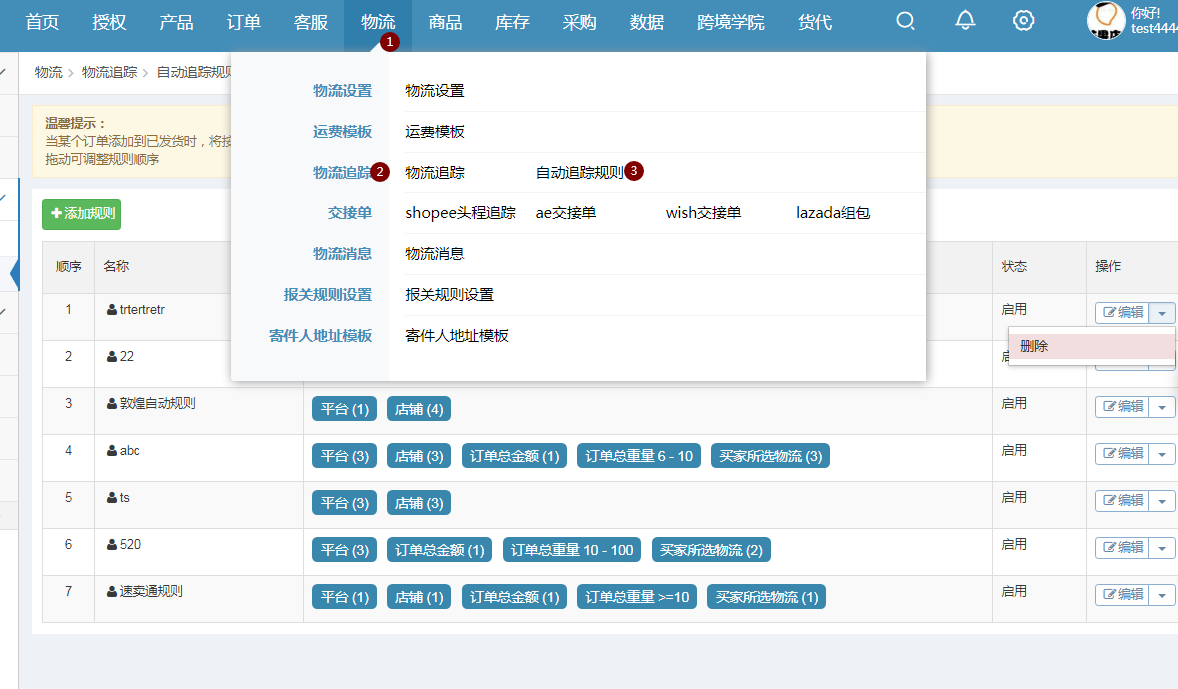Click the user avatar in top right

tap(1106, 21)
